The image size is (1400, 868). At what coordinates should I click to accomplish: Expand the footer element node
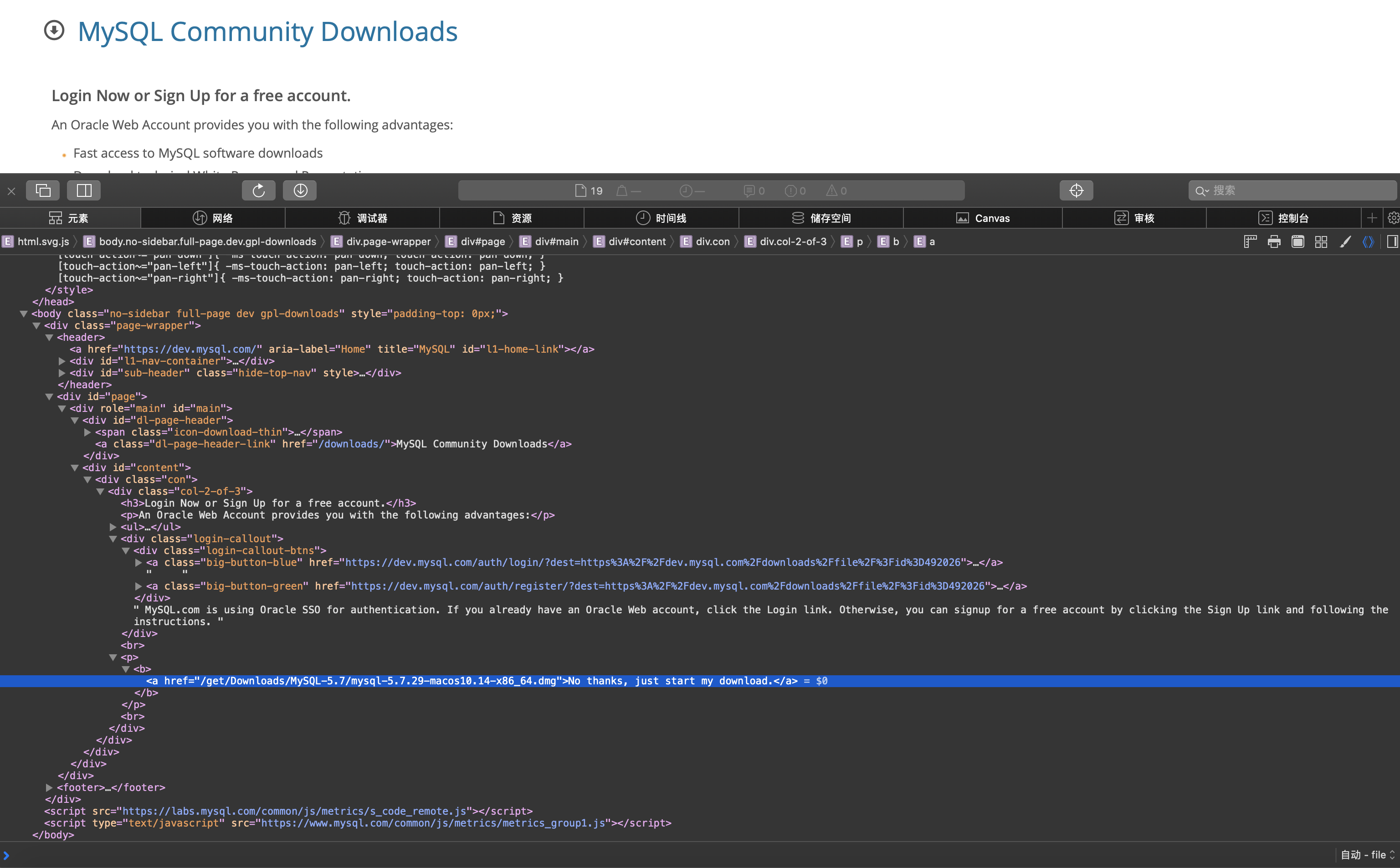[x=49, y=788]
